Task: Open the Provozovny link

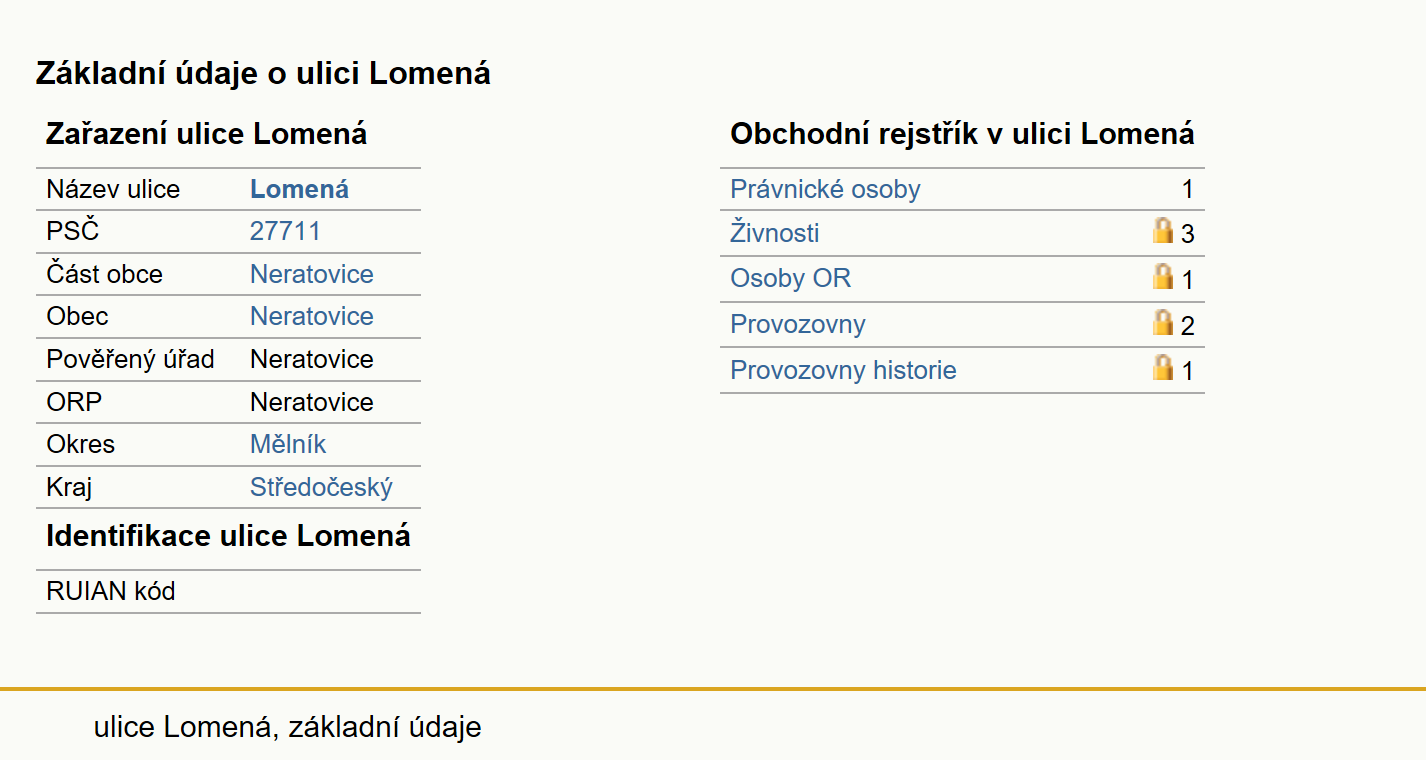Action: 798,324
